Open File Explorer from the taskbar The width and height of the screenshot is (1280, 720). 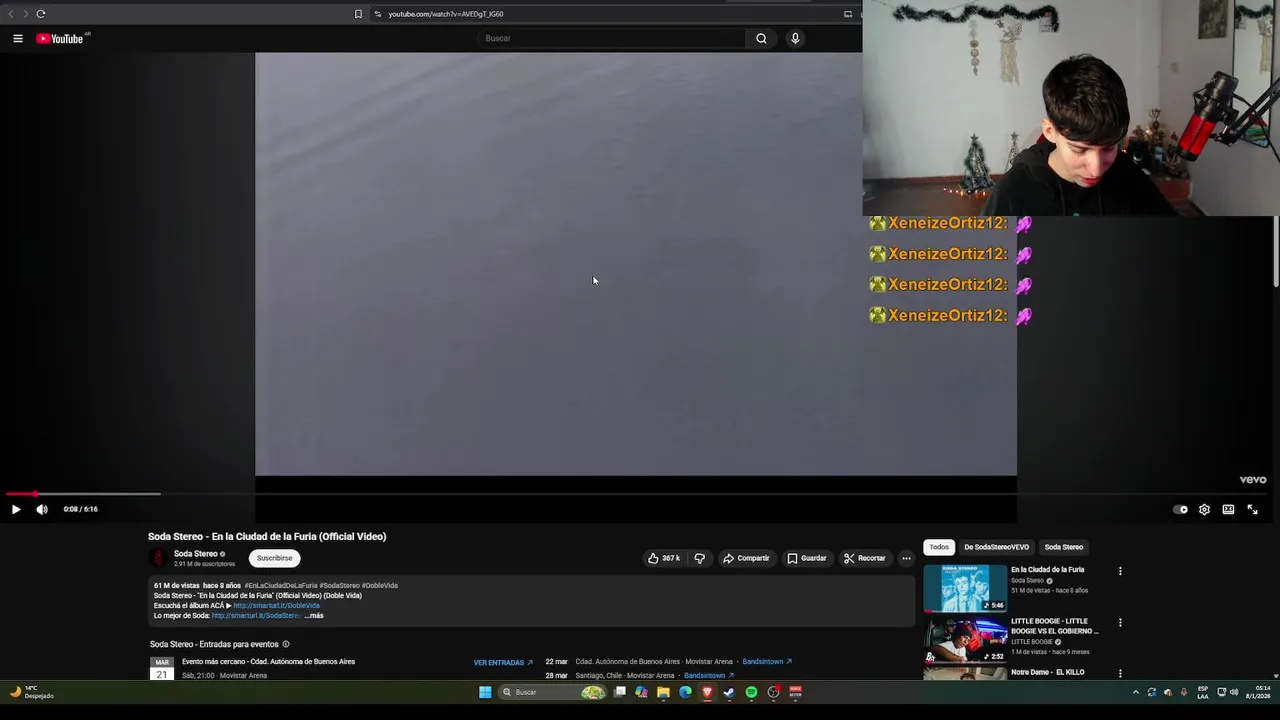click(x=663, y=692)
